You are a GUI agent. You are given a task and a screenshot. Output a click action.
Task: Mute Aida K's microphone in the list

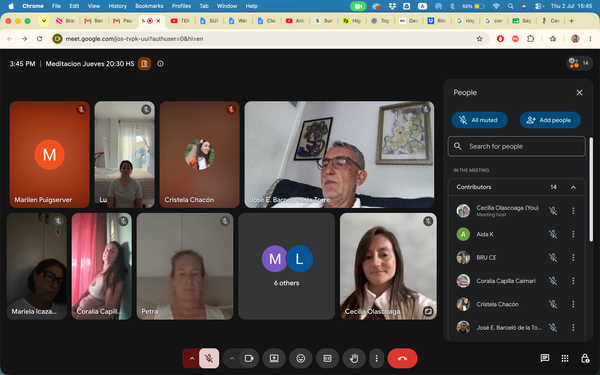point(553,234)
